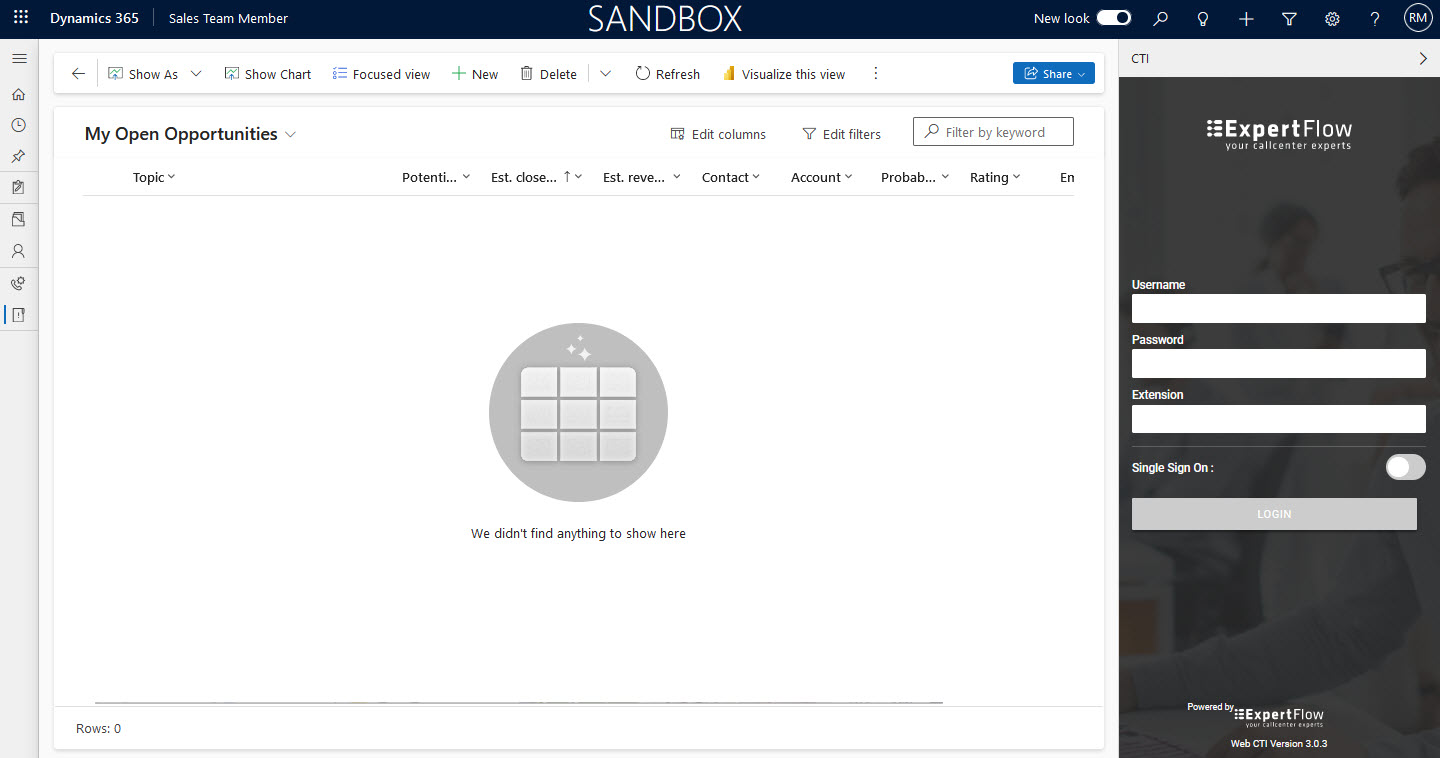The width and height of the screenshot is (1440, 758).
Task: Open Phone Calls icon in the sidebar
Action: 18,283
